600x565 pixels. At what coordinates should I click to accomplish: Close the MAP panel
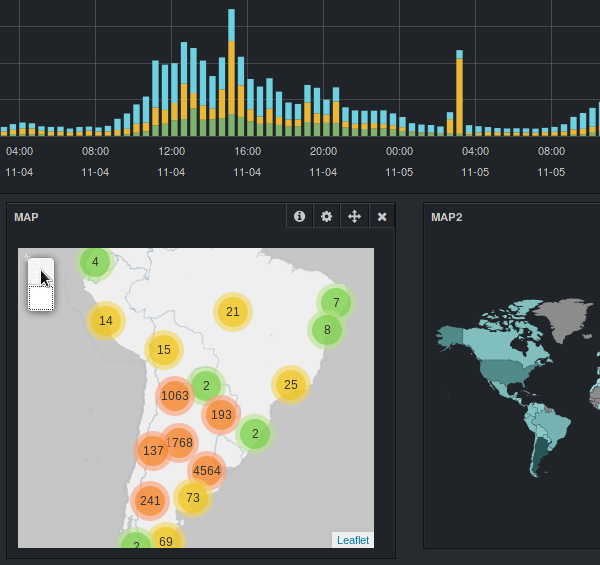click(382, 217)
